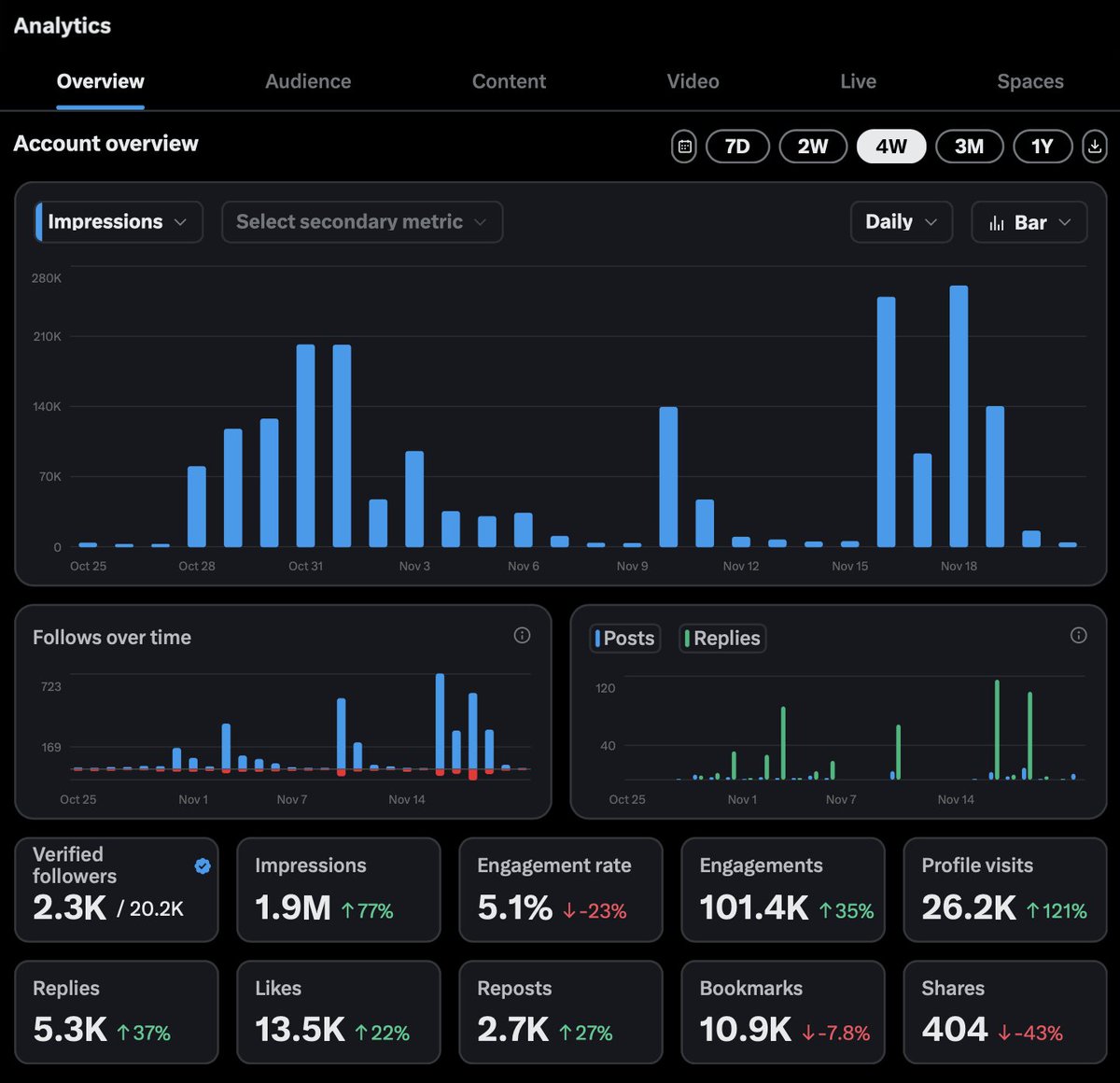Open the Likes 13.5K card
The width and height of the screenshot is (1120, 1083).
click(339, 1012)
